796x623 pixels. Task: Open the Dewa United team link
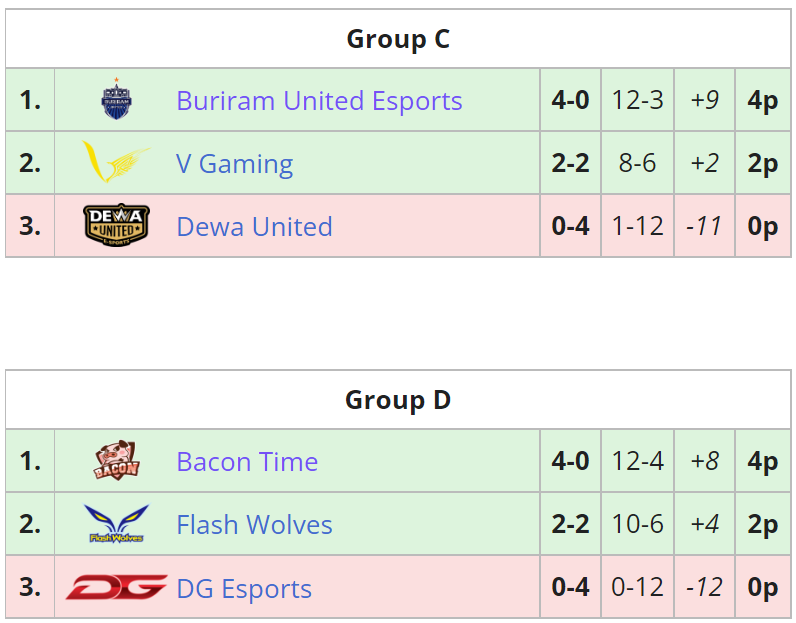[254, 226]
